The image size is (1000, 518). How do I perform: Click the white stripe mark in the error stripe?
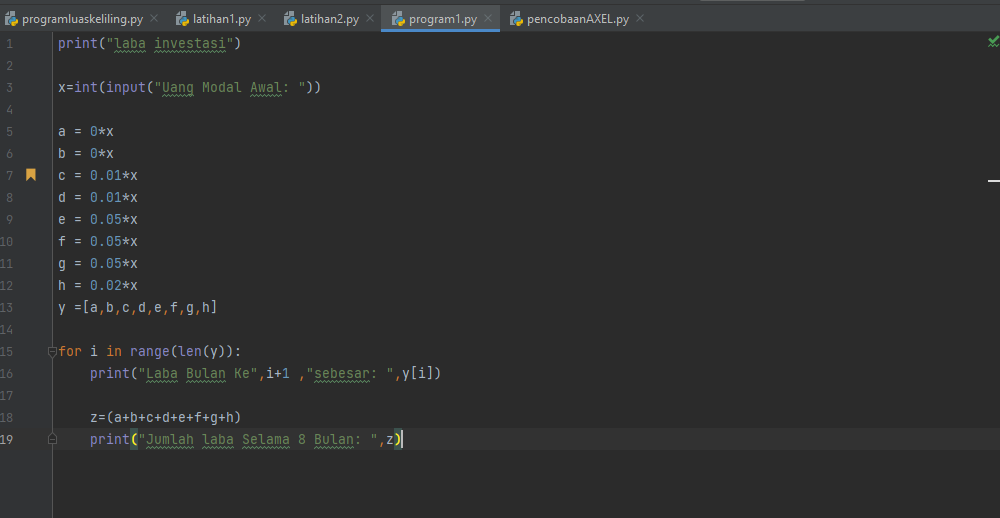point(994,181)
